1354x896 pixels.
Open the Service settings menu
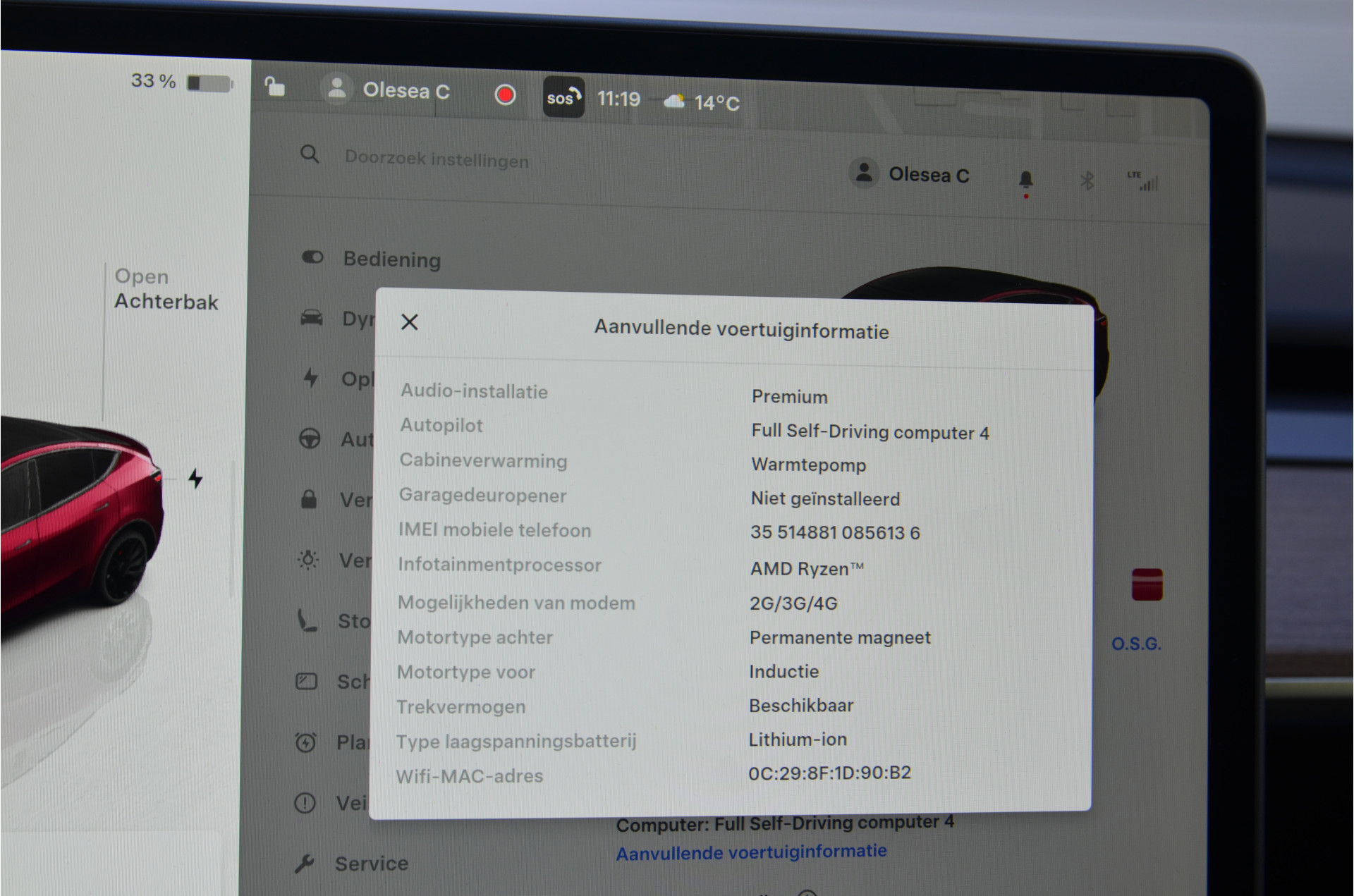pyautogui.click(x=371, y=863)
